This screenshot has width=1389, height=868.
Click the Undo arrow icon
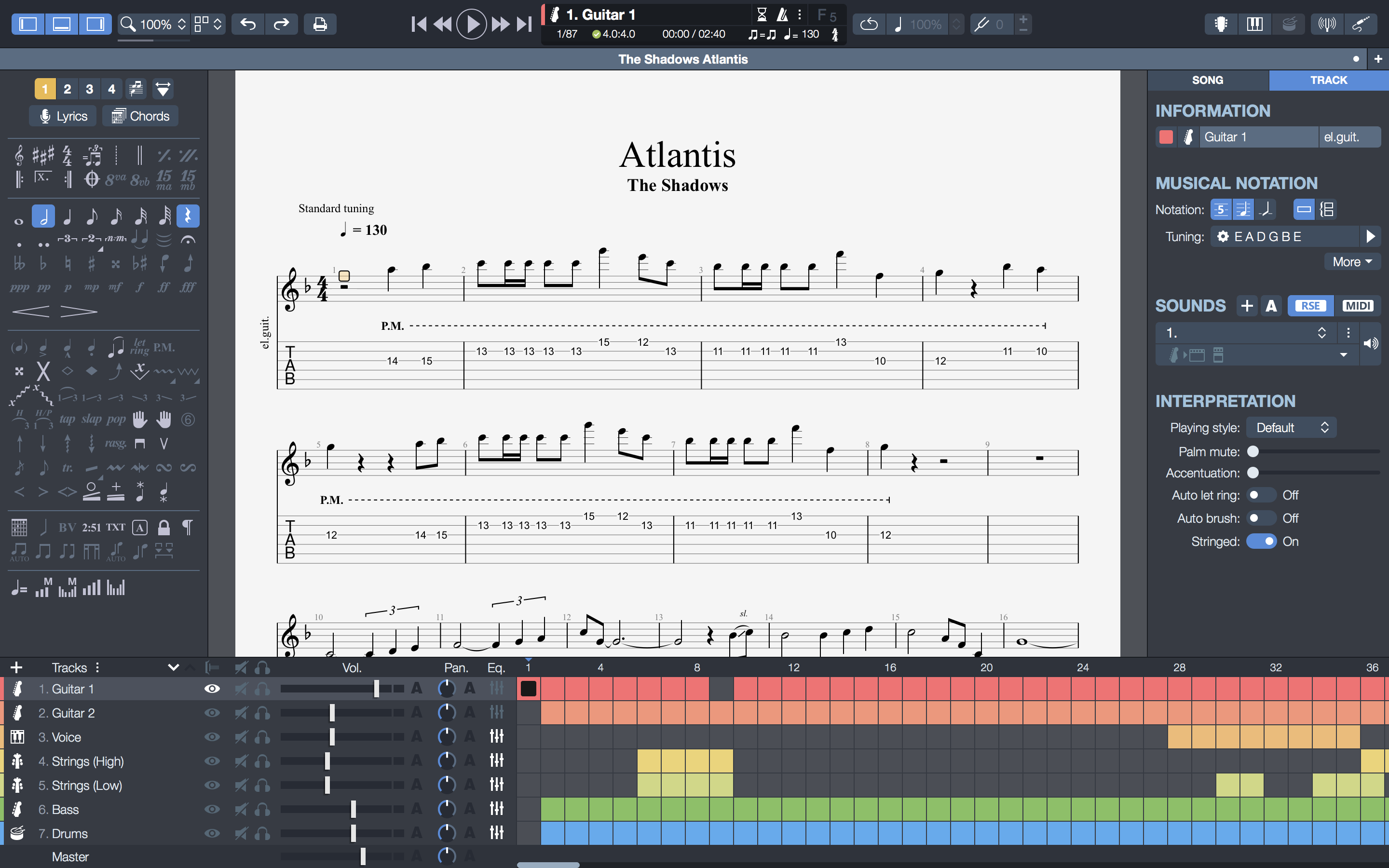tap(248, 24)
